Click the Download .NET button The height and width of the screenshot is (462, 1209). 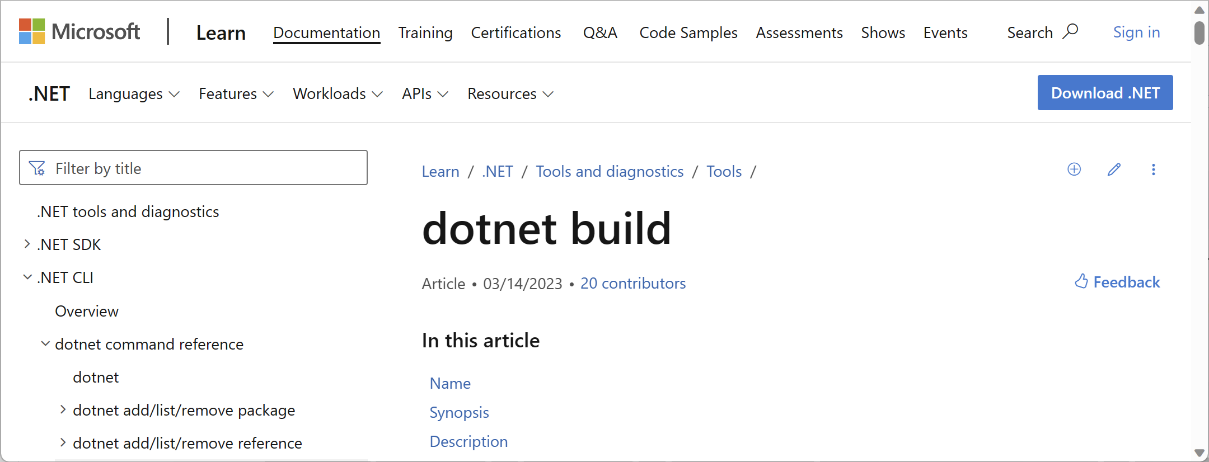click(x=1105, y=93)
